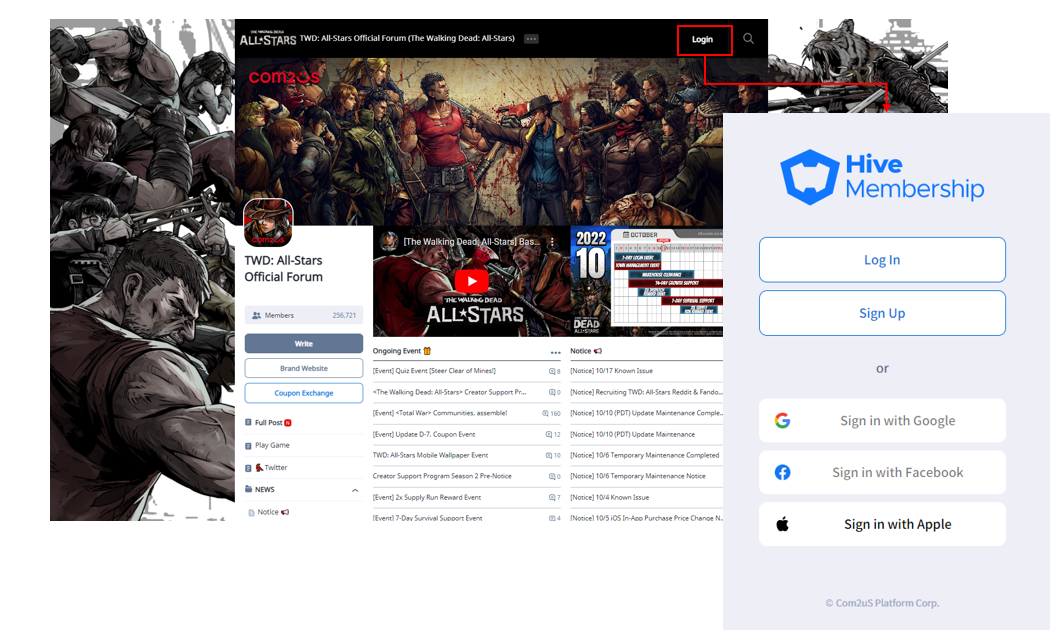The width and height of the screenshot is (1061, 644).
Task: Click the ALL STARS logo in header
Action: (x=268, y=39)
